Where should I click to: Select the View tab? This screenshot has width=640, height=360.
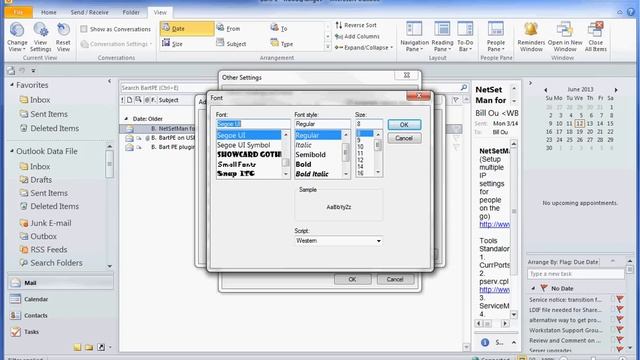(160, 12)
